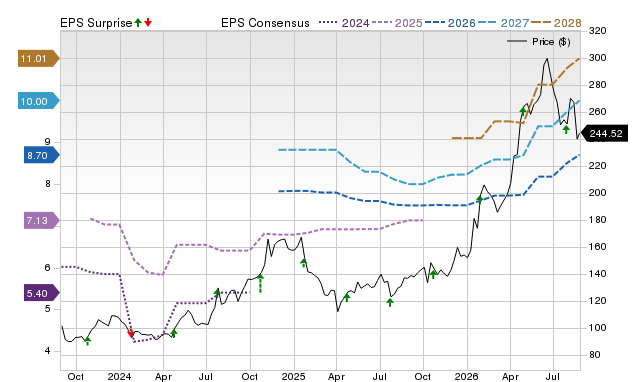Click the dark purple 5.40 value tag
This screenshot has height=382, width=640.
click(x=42, y=293)
